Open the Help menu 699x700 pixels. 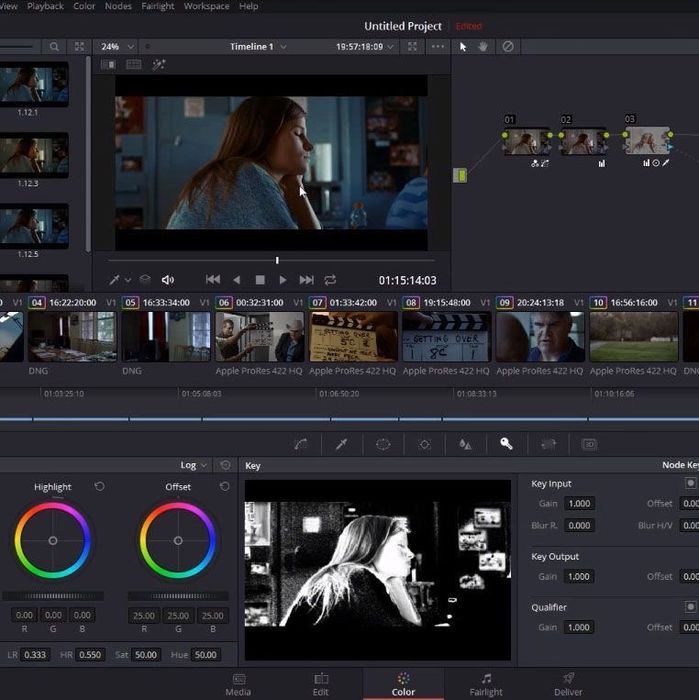[249, 6]
